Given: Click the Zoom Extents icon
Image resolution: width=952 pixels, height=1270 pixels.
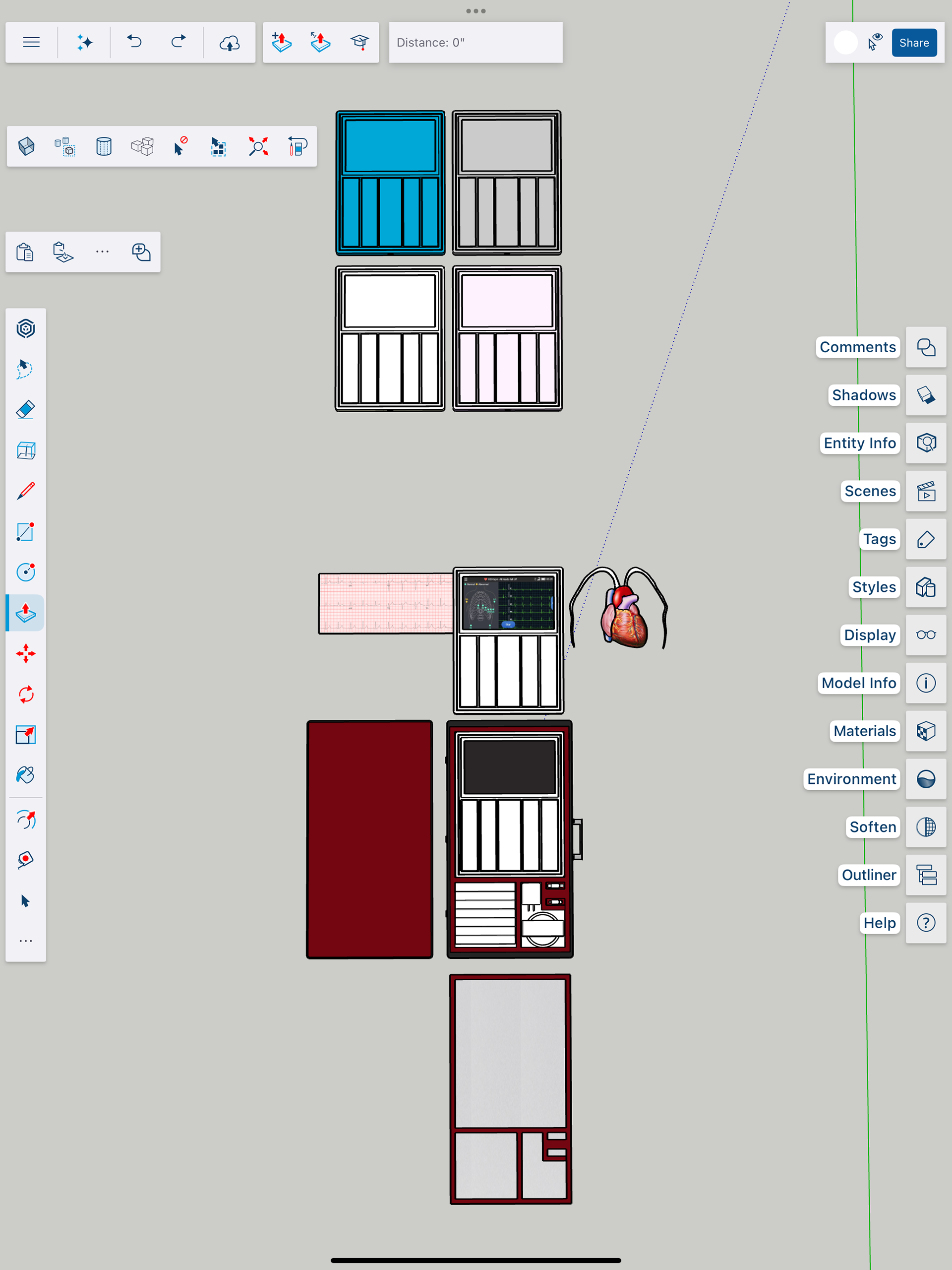Looking at the screenshot, I should (x=258, y=146).
